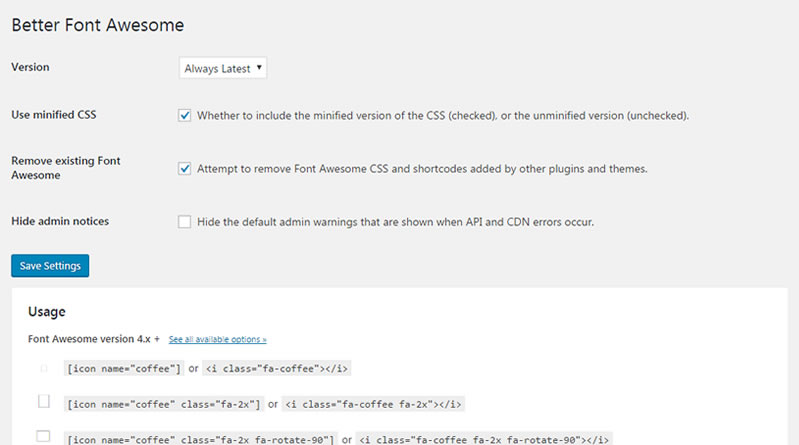799x445 pixels.
Task: Select the fa-rotate-90 shortcode example
Action: [201, 439]
